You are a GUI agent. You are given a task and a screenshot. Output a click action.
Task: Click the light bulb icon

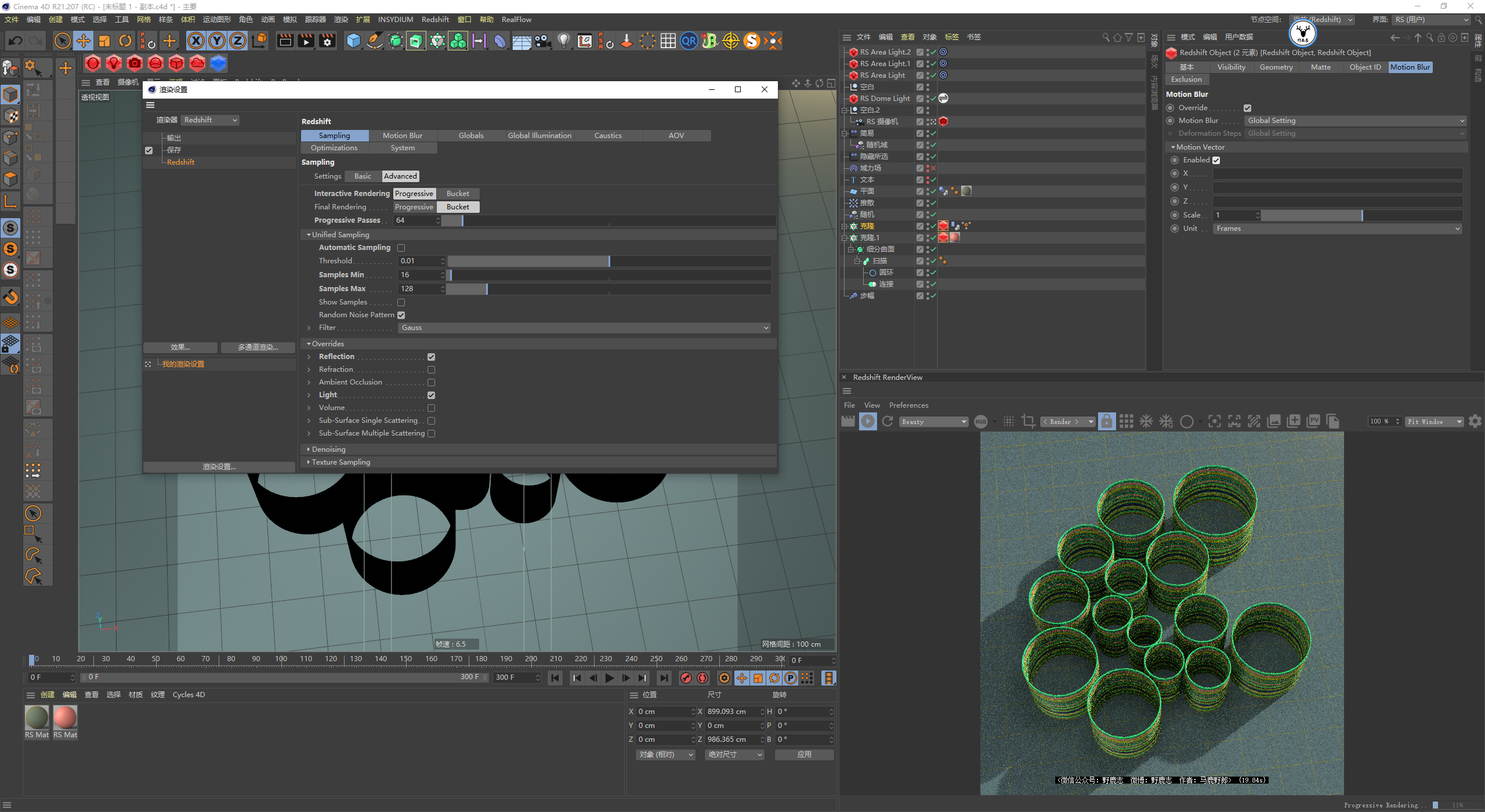(563, 41)
